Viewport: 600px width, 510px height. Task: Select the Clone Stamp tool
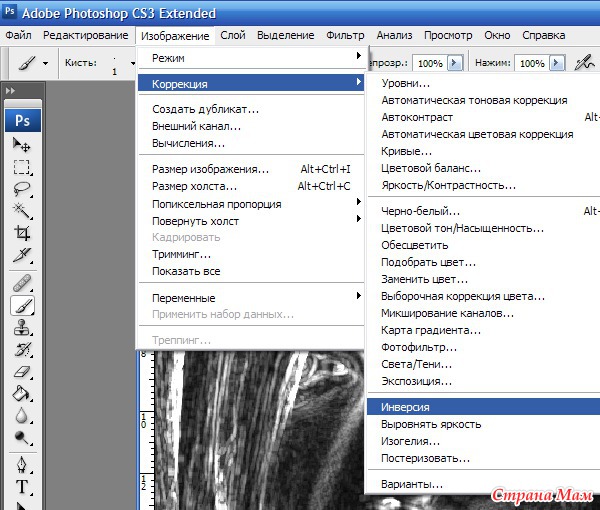22,327
